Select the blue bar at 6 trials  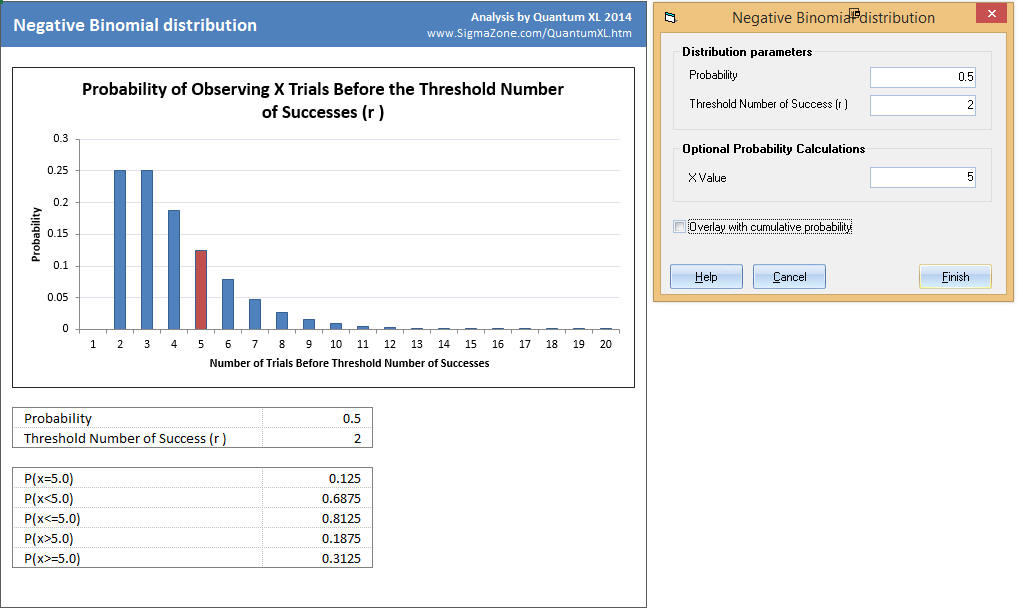tap(228, 304)
